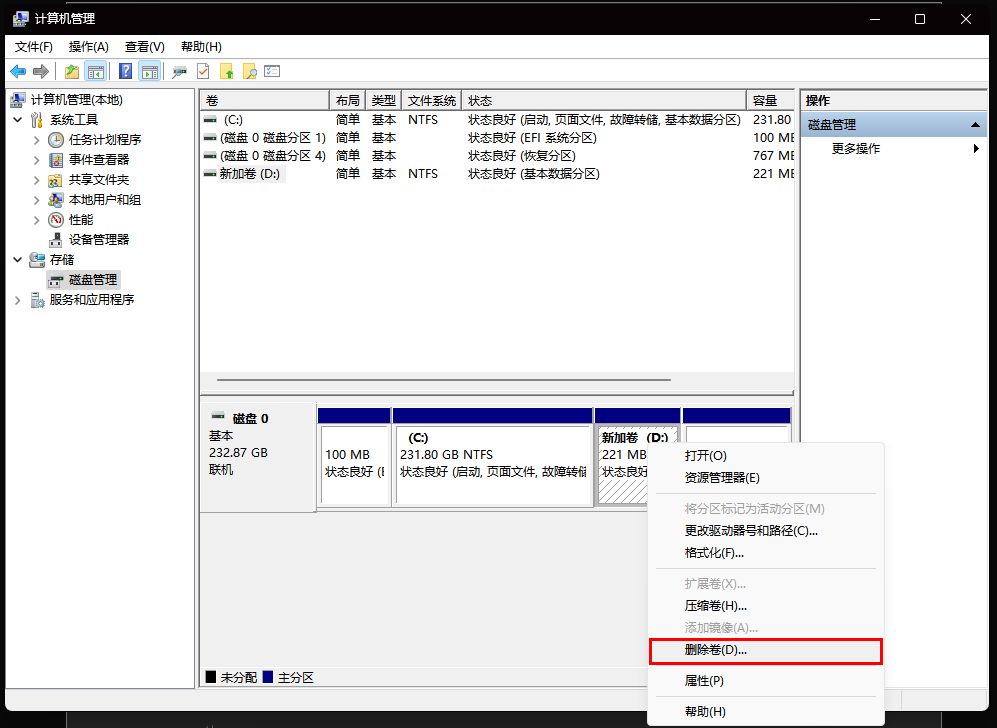Toggle the show/hide console tree toolbar icon
997x728 pixels.
coord(98,71)
